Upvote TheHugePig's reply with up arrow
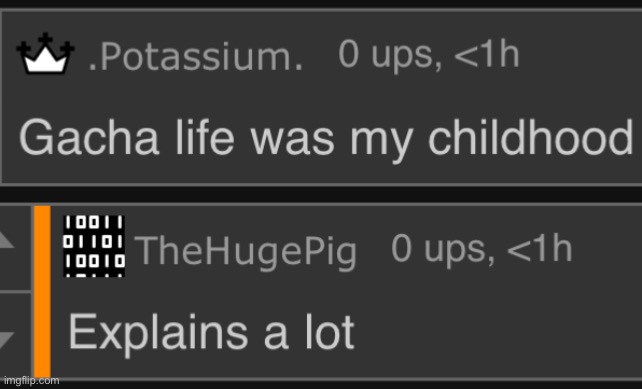This screenshot has width=642, height=389. click(7, 241)
